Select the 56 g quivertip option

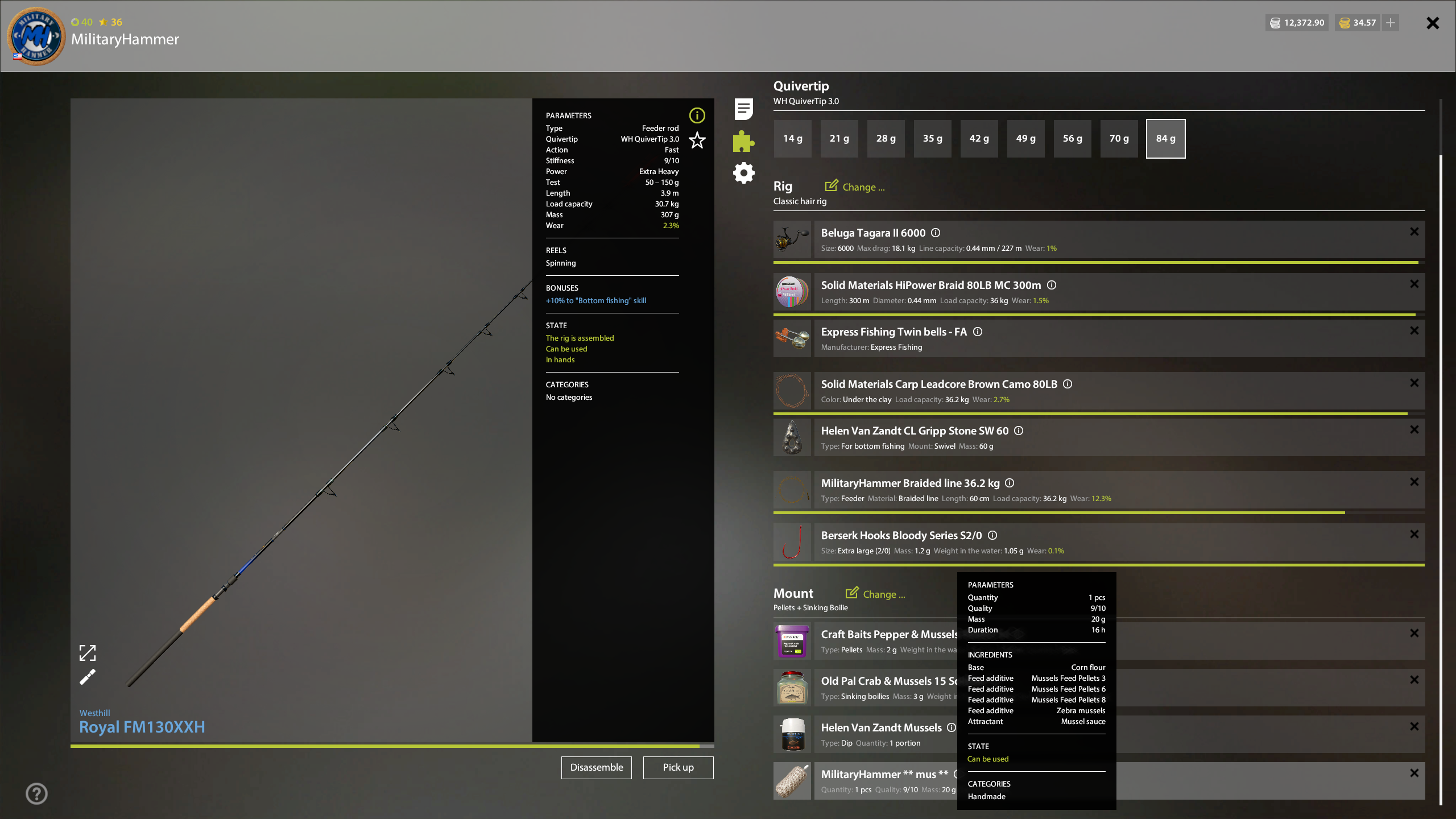pyautogui.click(x=1072, y=139)
